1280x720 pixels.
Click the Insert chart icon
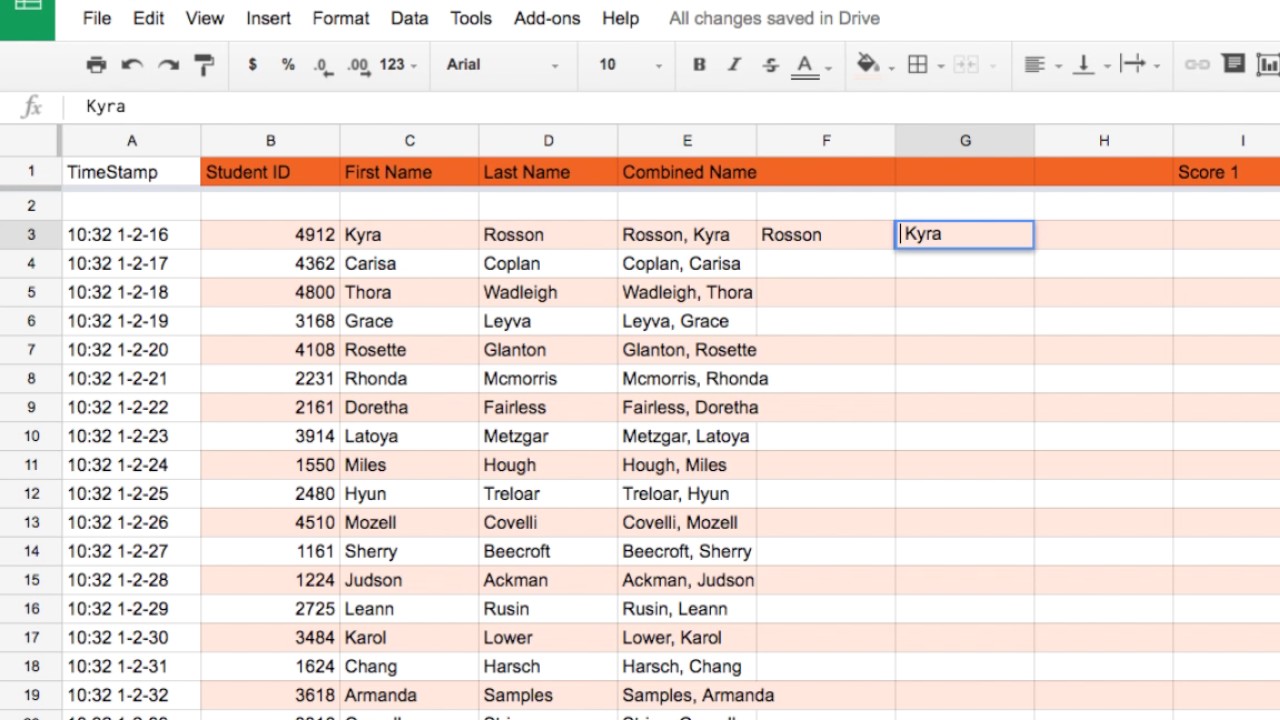tap(1268, 65)
